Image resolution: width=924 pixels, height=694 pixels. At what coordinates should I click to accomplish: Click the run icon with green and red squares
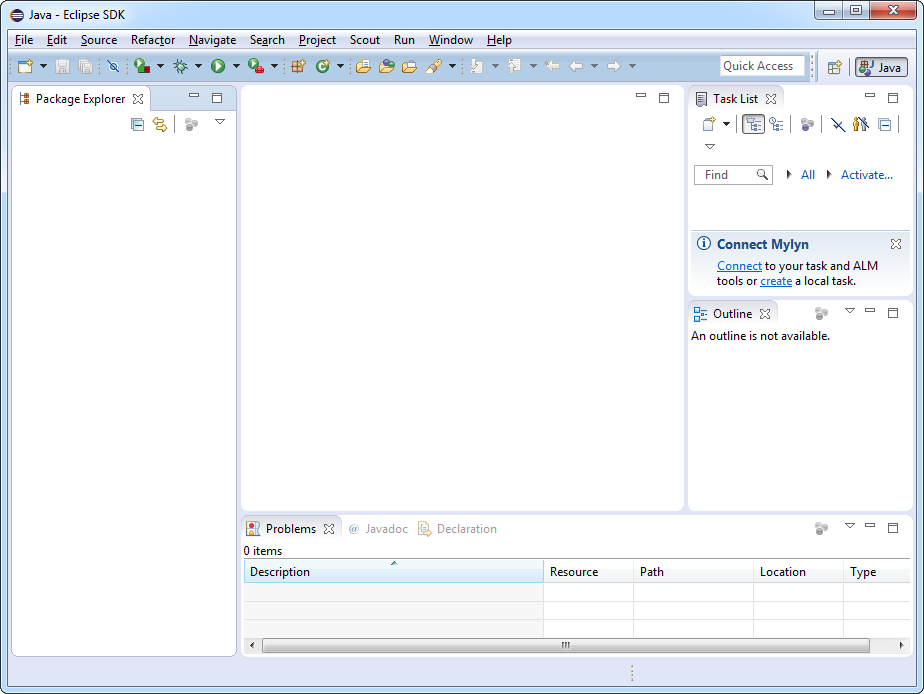coord(142,66)
